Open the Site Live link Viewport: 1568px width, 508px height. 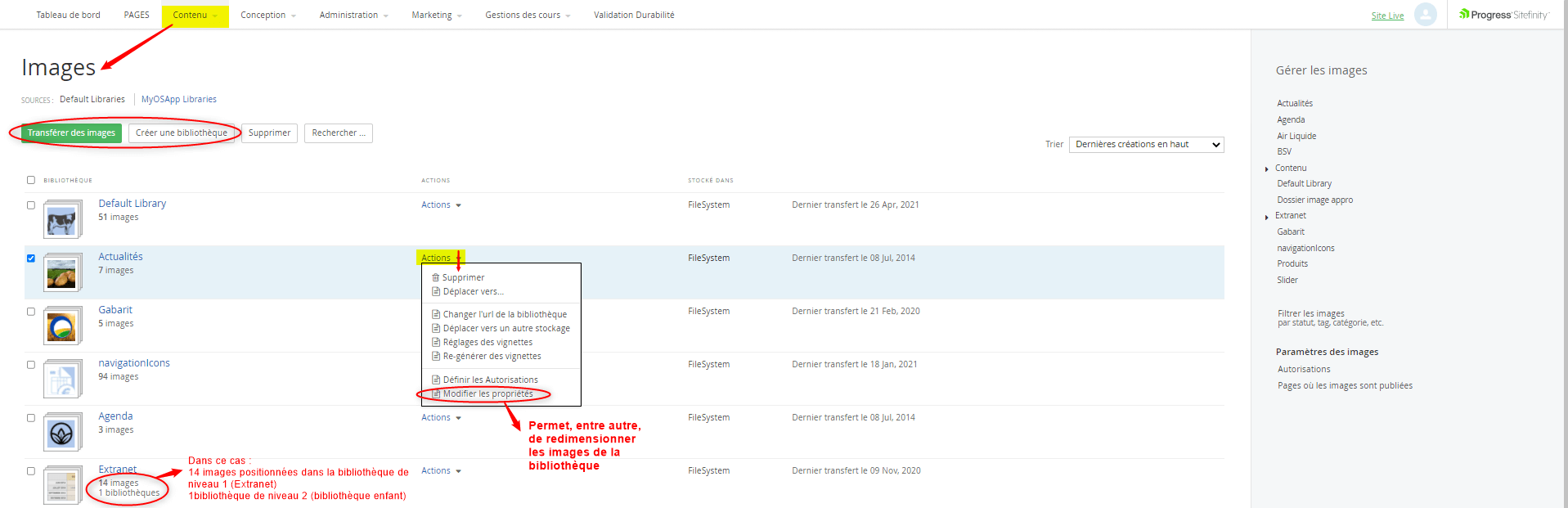tap(1387, 16)
